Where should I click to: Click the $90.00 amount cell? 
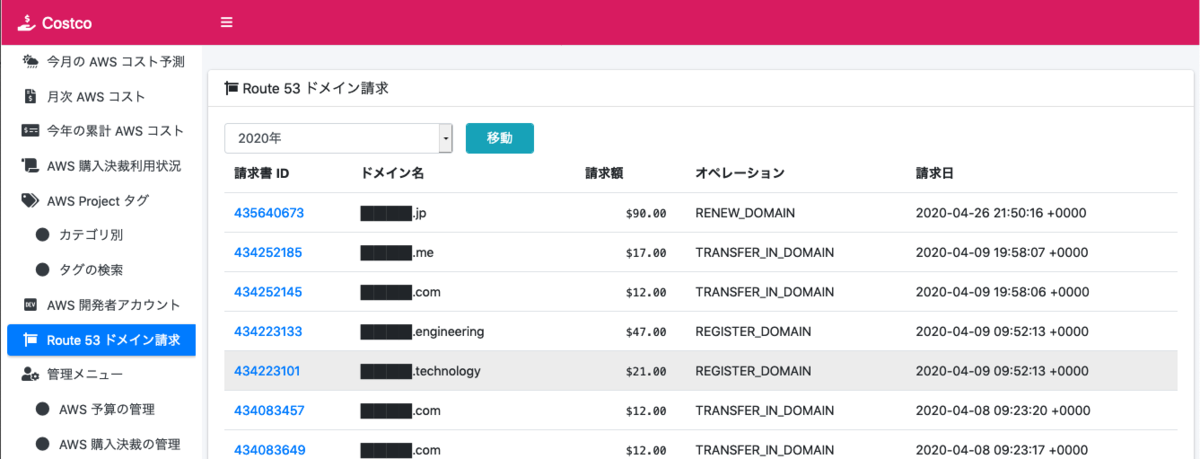point(645,213)
